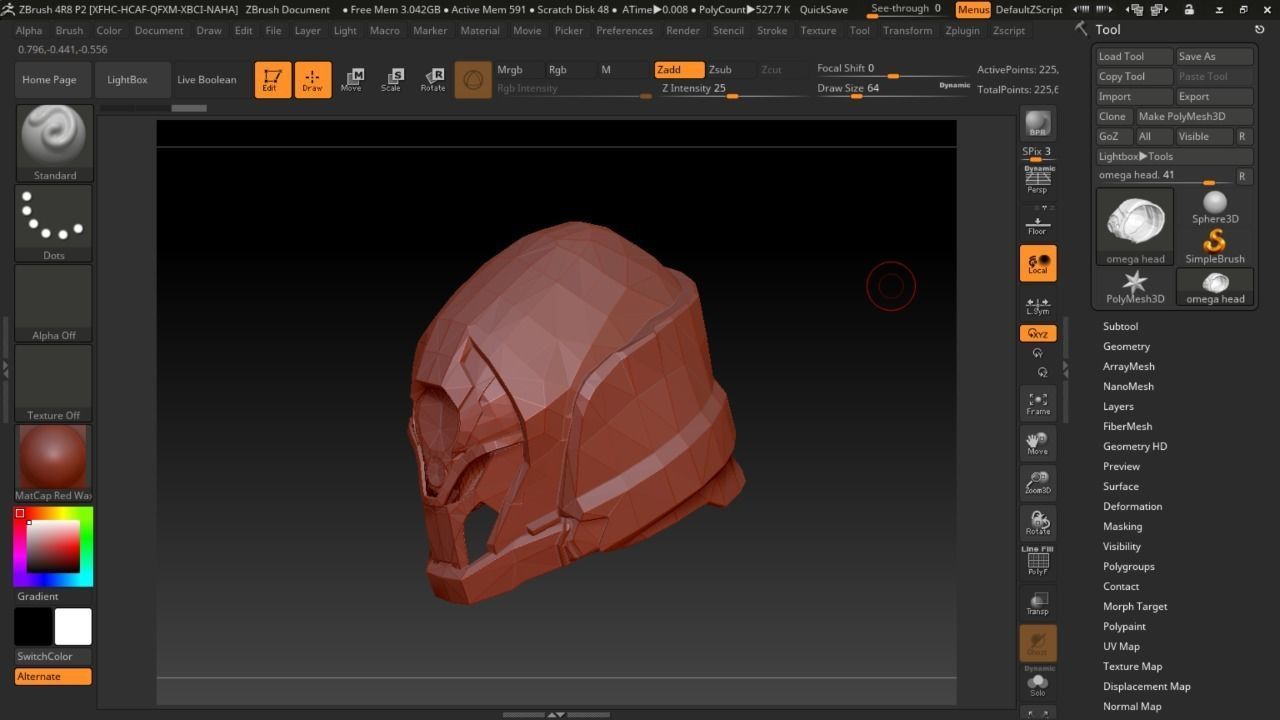This screenshot has width=1280, height=720.
Task: Select the large omega head tool thumbnail
Action: coord(1135,226)
